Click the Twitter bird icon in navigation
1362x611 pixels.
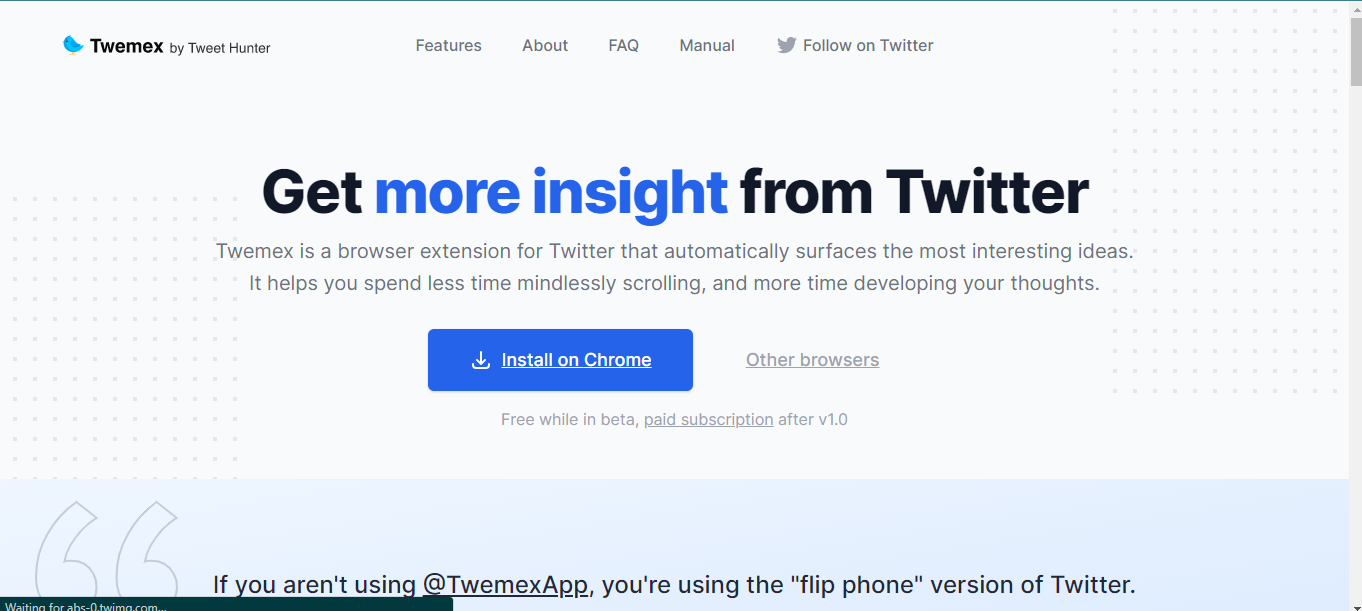tap(787, 46)
